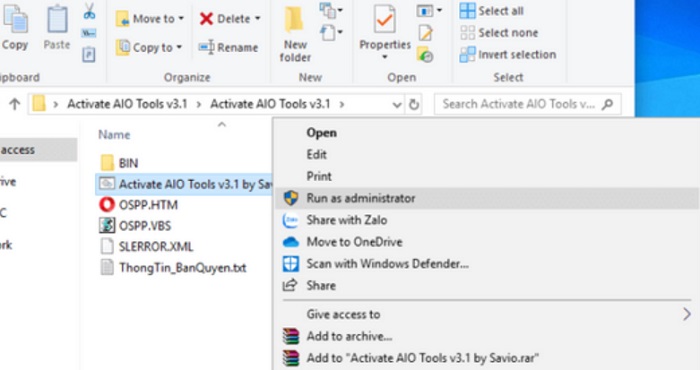
Task: Expand the Properties dropdown arrow
Action: (x=384, y=57)
